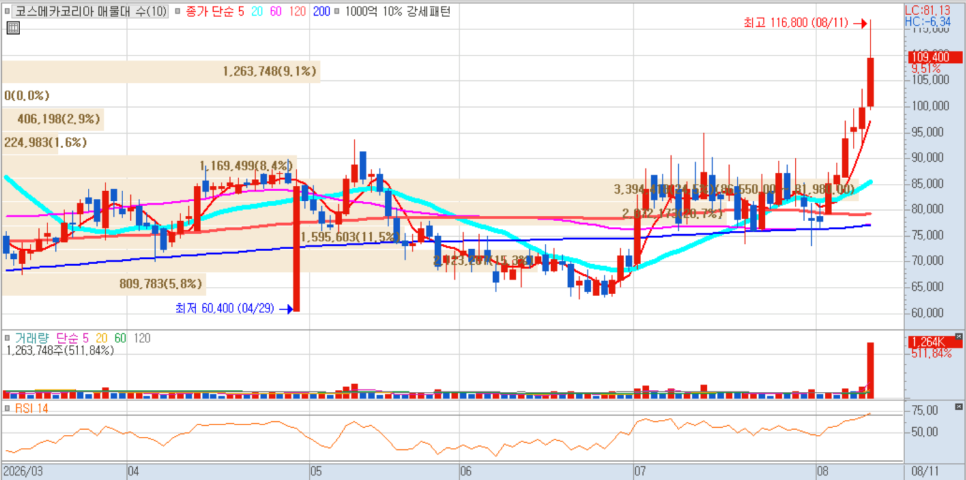
Task: Select the 1000억 10% 강세패턴 indicator label
Action: click(x=397, y=11)
